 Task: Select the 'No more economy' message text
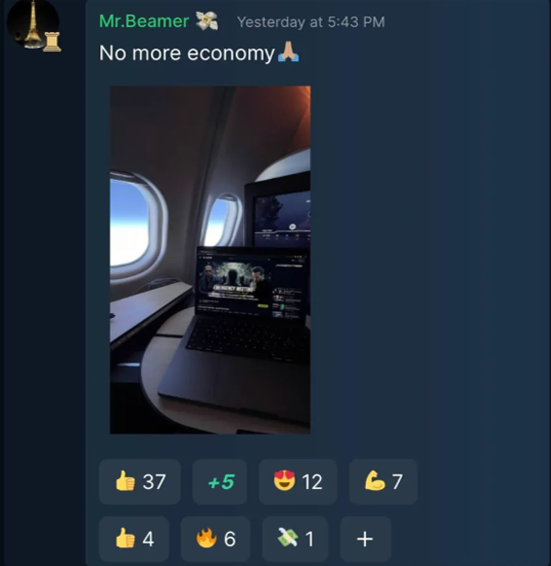[x=187, y=53]
